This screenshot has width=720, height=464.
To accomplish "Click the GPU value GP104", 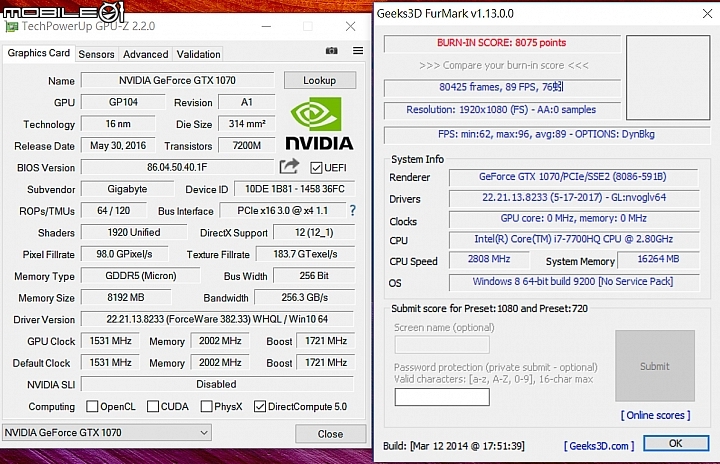I will (x=123, y=102).
